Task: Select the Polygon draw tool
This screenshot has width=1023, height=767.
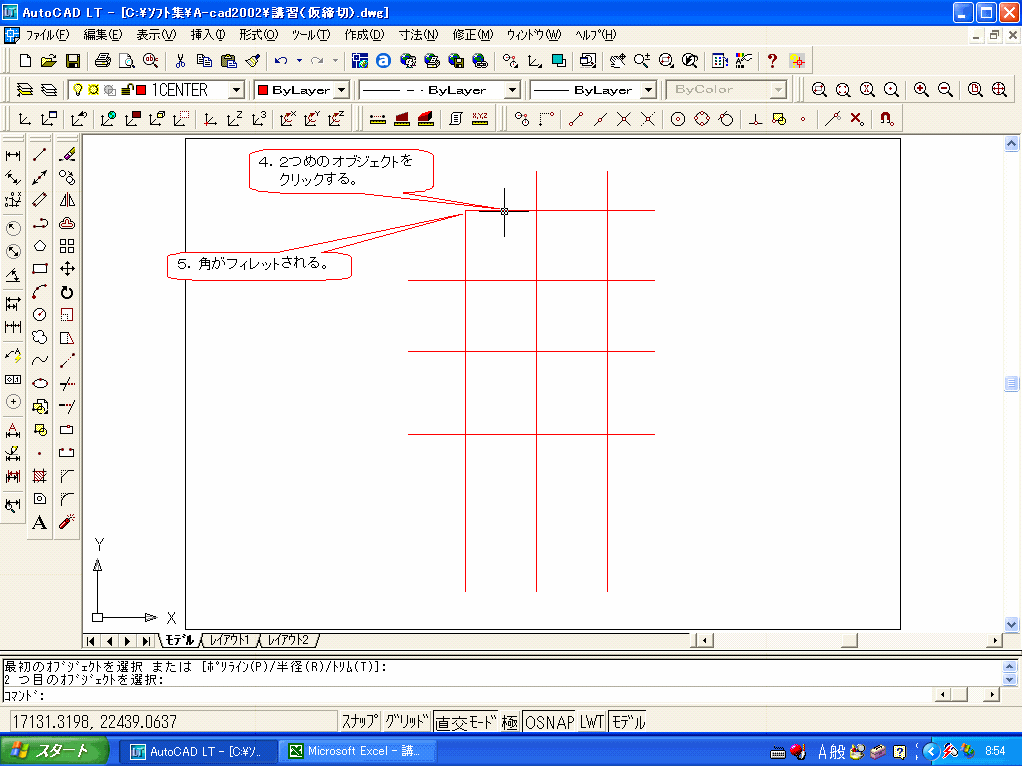Action: click(x=40, y=246)
